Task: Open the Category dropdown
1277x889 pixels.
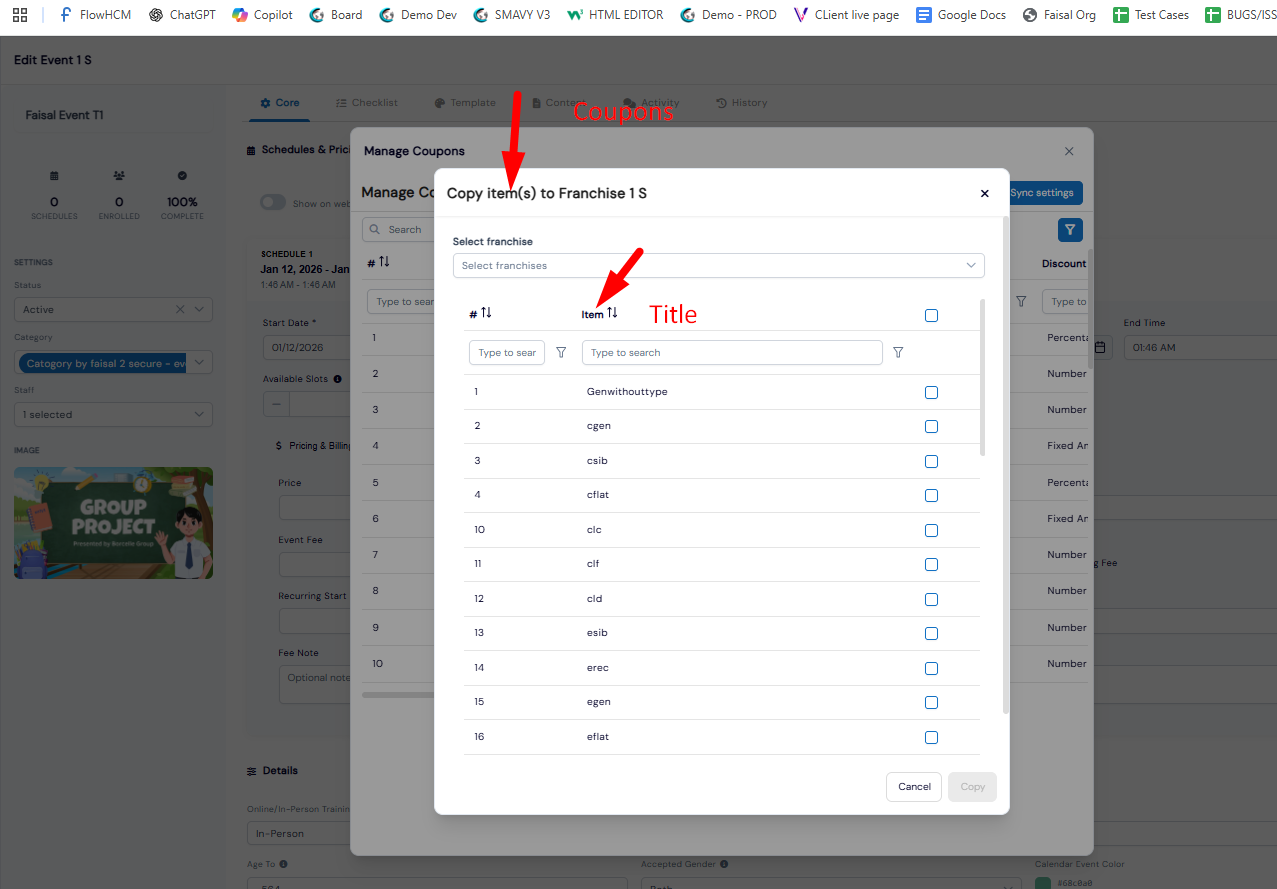Action: coord(113,362)
